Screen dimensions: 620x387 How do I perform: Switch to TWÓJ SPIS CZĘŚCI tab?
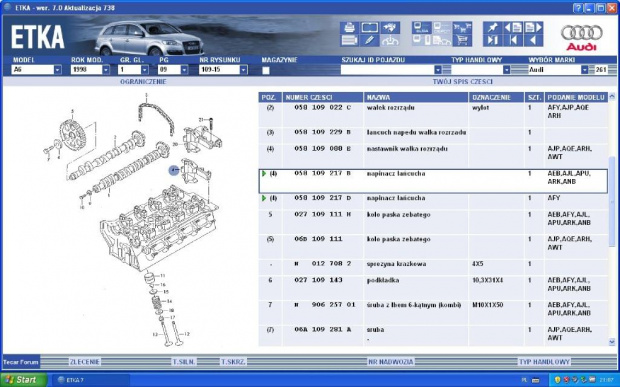tap(463, 82)
